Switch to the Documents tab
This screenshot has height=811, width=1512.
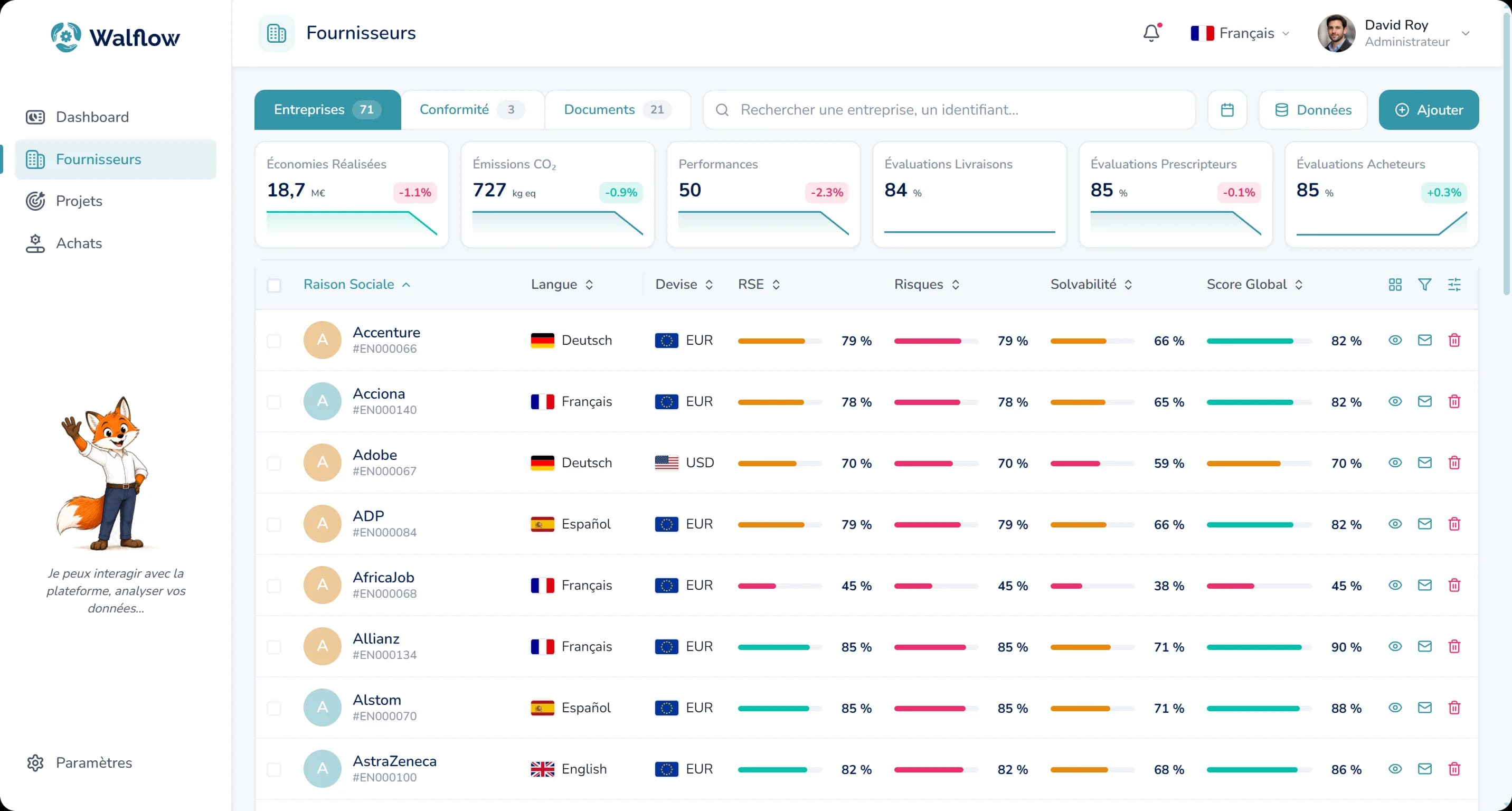pos(618,110)
